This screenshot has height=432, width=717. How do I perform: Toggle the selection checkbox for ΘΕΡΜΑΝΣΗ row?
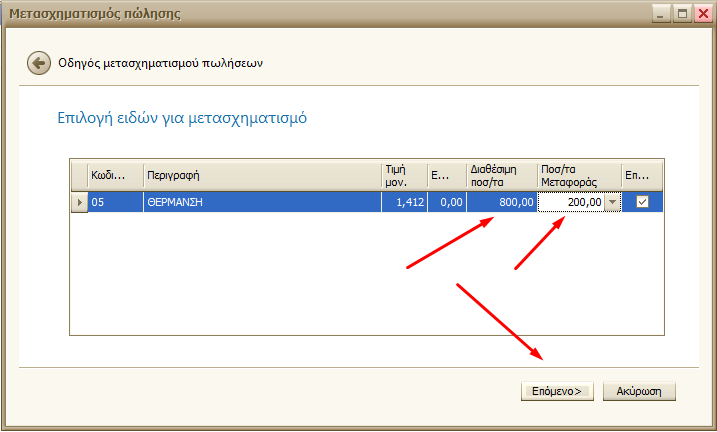(x=642, y=202)
